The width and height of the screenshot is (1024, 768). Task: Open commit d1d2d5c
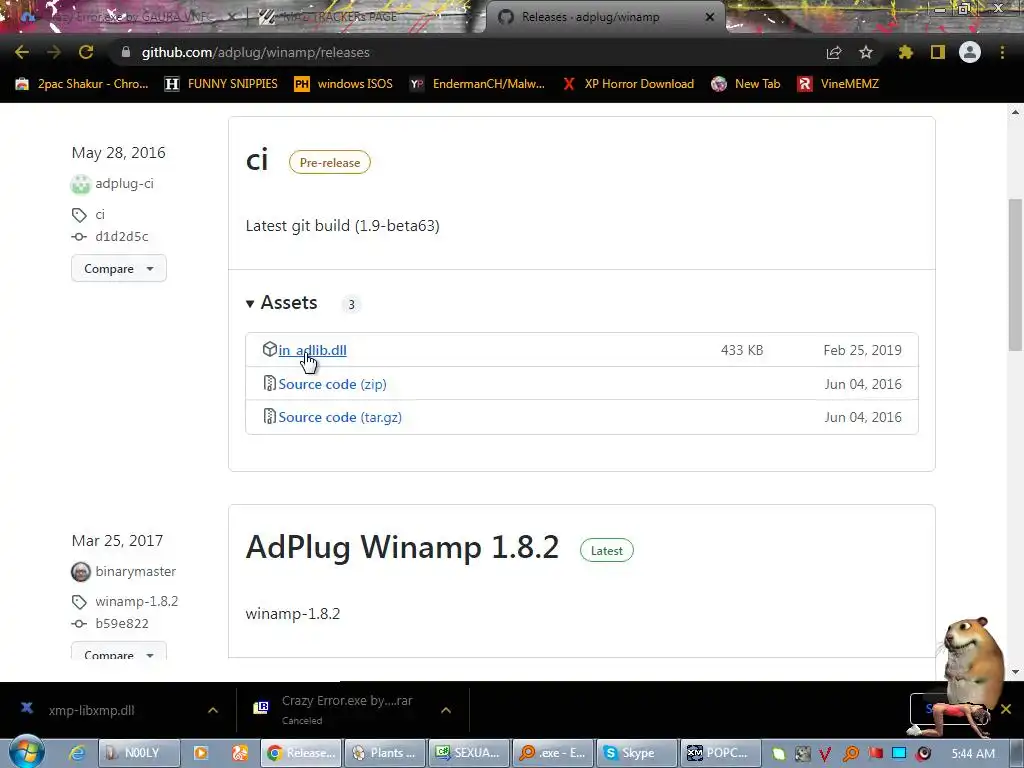[x=121, y=236]
